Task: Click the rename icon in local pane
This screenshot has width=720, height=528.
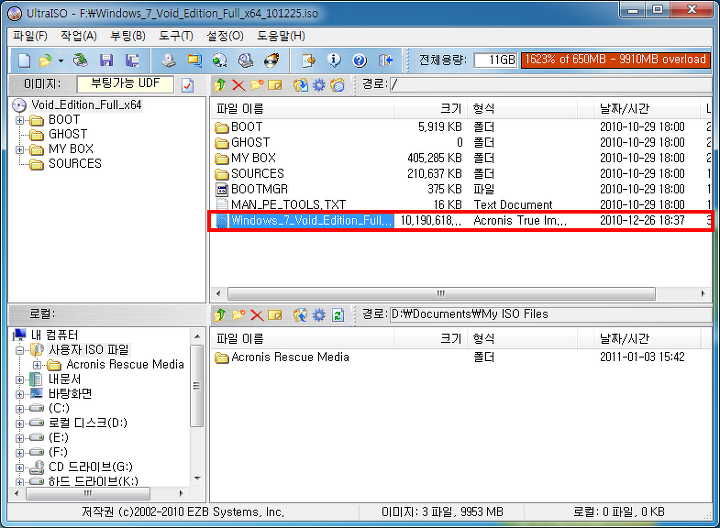Action: point(275,315)
